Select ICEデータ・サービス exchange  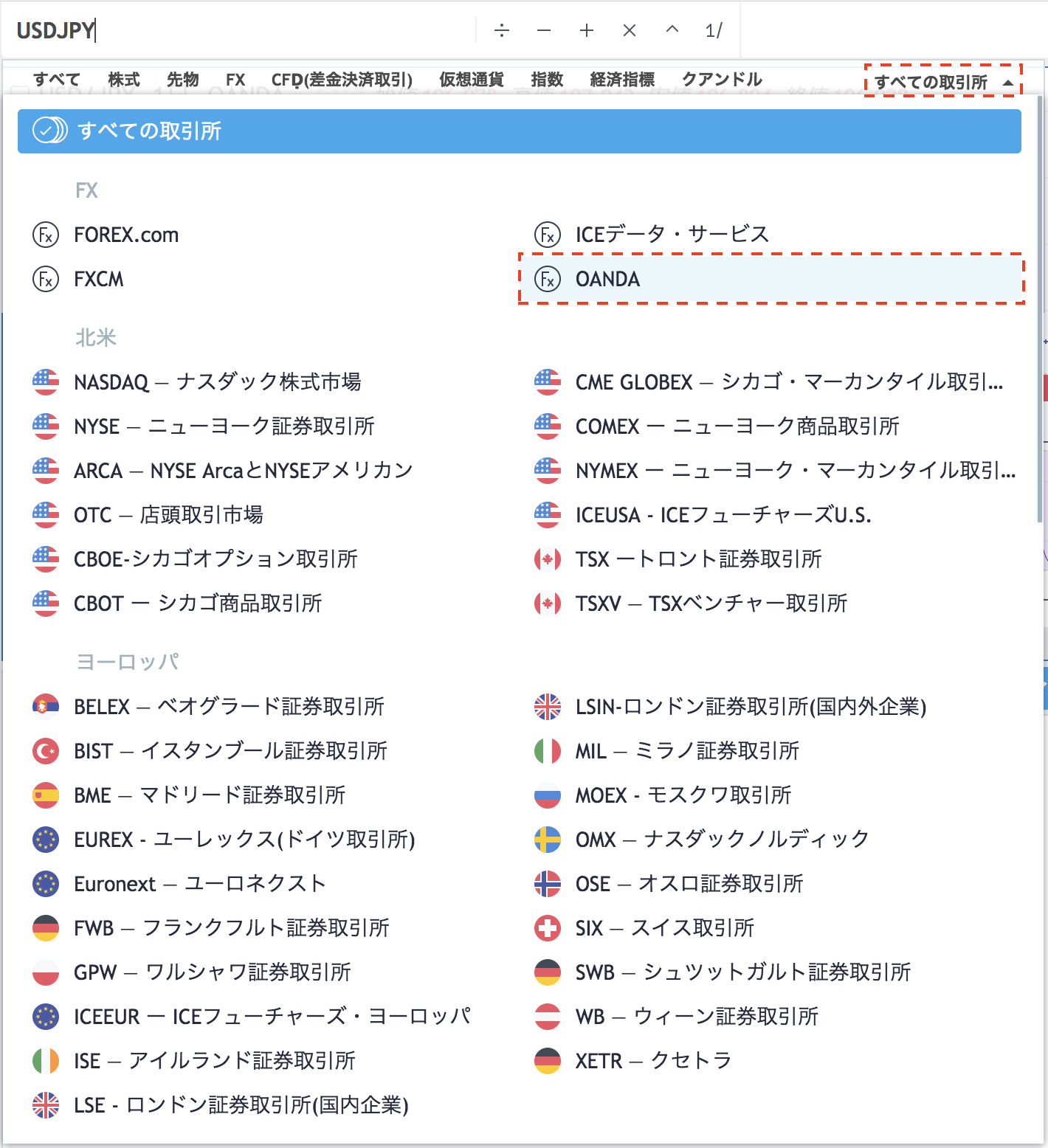771,235
